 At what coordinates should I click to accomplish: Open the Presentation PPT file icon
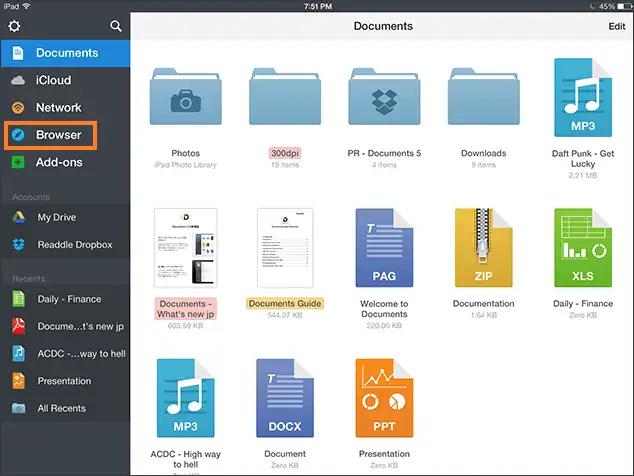point(385,398)
